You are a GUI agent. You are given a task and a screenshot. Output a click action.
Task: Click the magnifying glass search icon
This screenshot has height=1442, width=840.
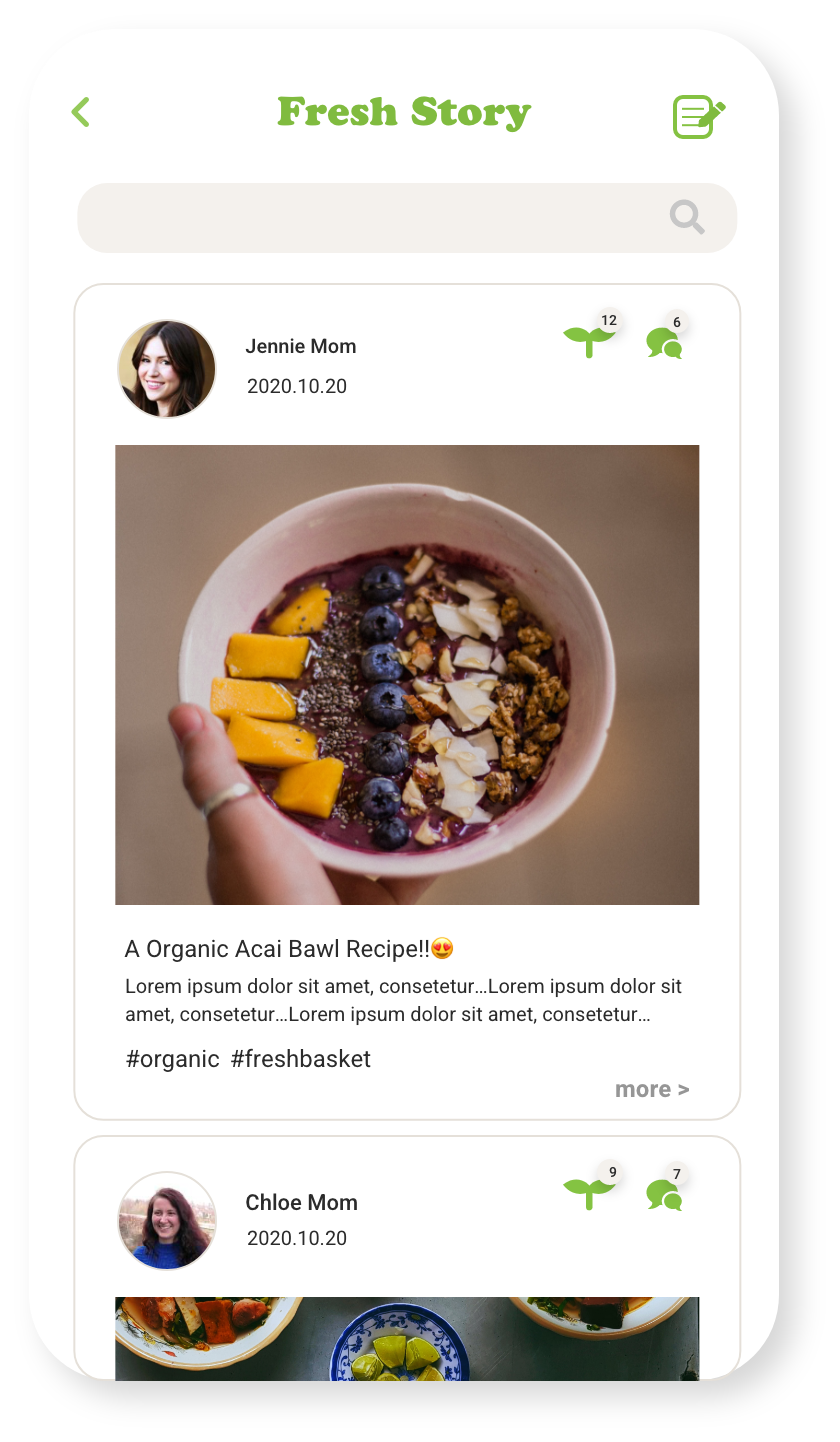click(687, 216)
